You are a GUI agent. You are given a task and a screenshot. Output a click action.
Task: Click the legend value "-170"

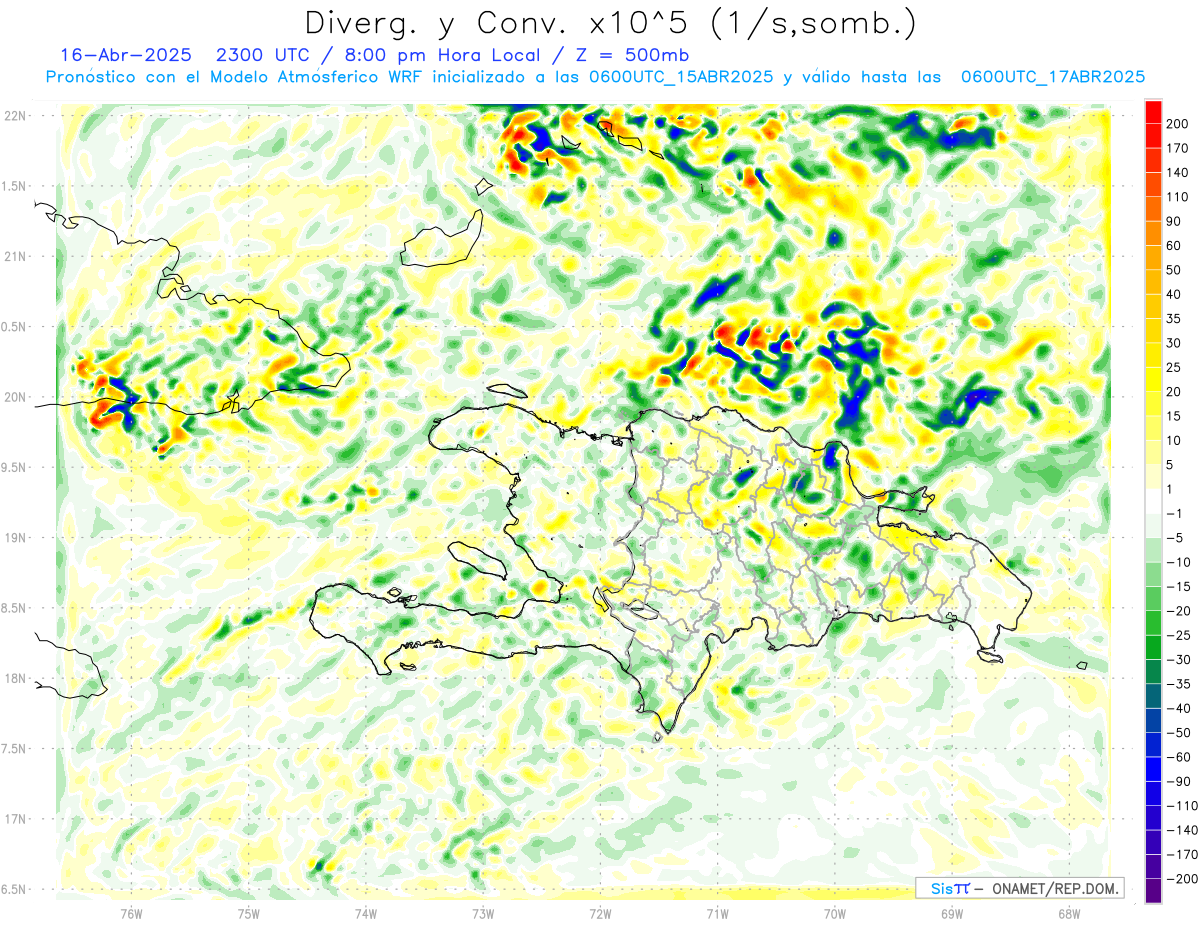[1181, 855]
